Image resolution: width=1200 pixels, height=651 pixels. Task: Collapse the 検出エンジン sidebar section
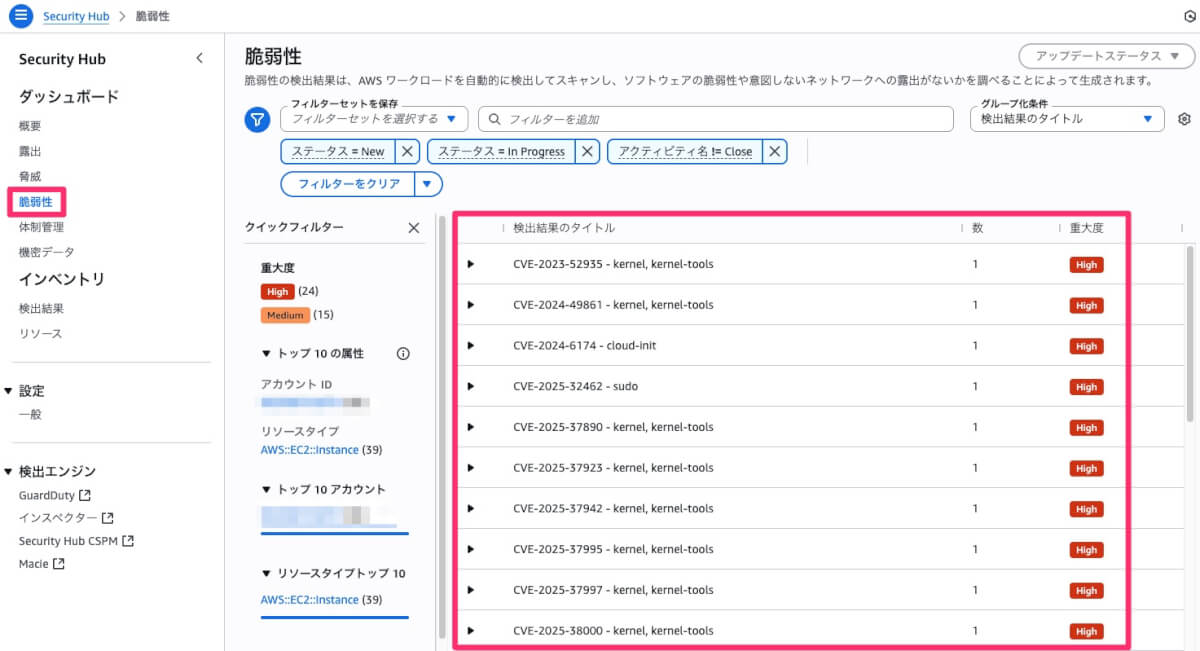click(x=8, y=471)
